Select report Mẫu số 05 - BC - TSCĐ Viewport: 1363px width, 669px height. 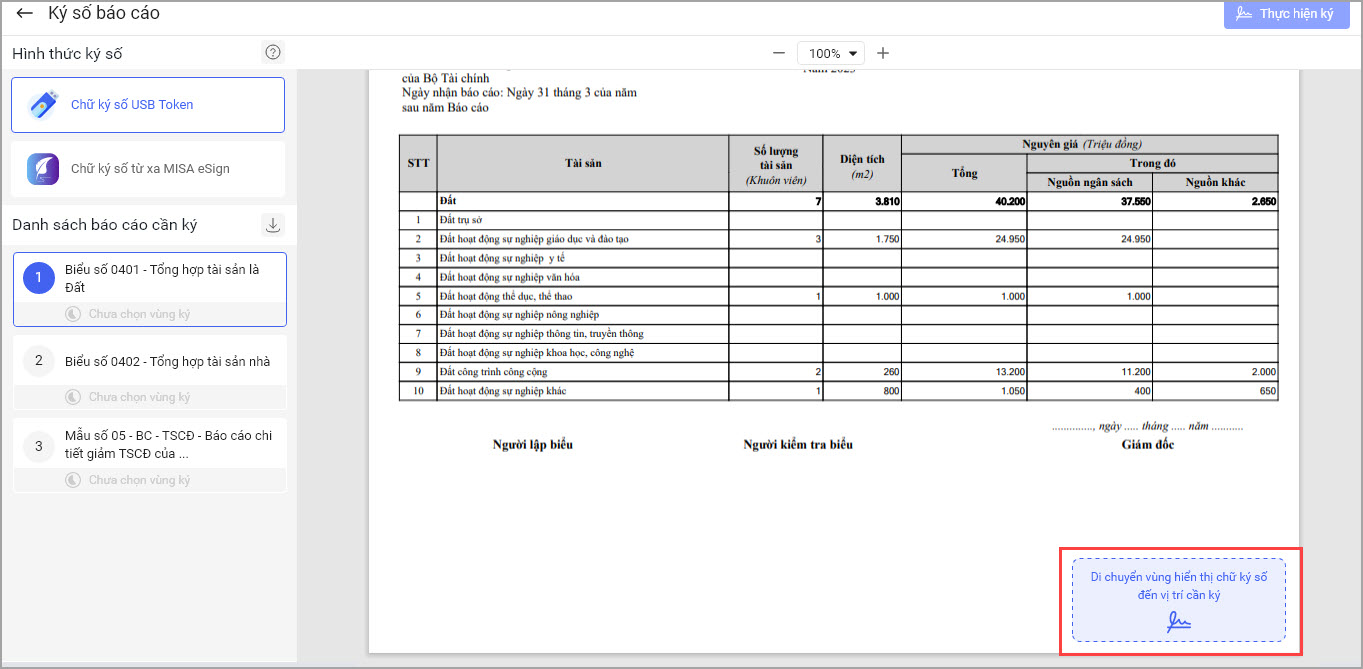pos(150,455)
